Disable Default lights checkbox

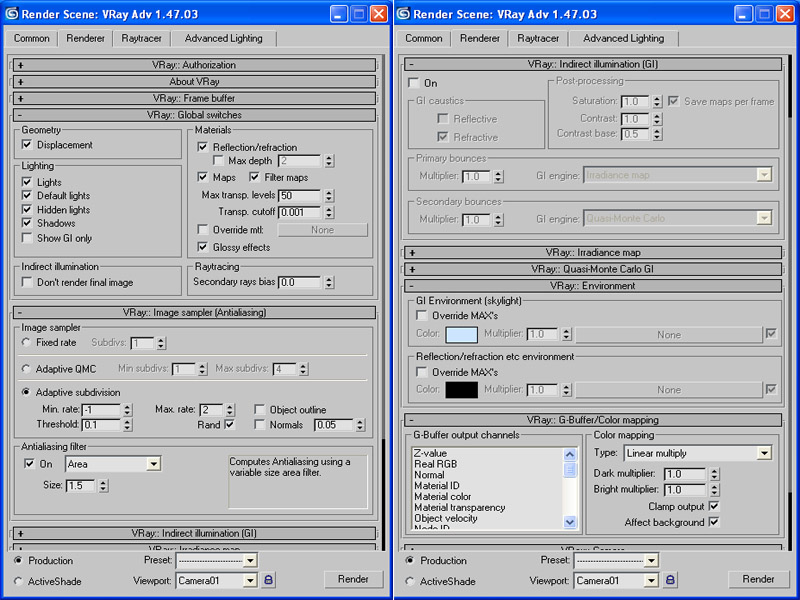(27, 195)
